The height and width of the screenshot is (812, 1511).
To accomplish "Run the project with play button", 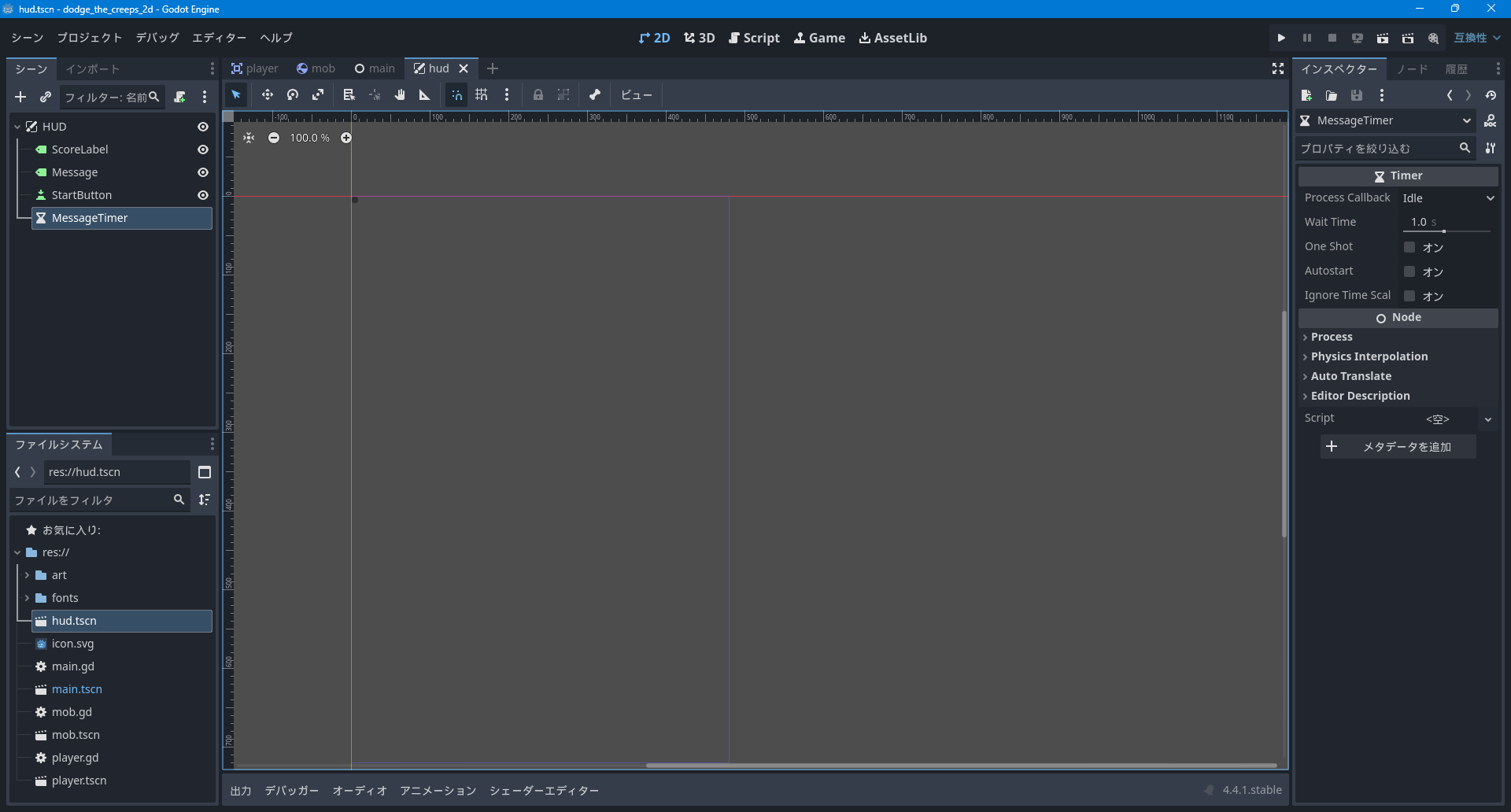I will [x=1281, y=38].
